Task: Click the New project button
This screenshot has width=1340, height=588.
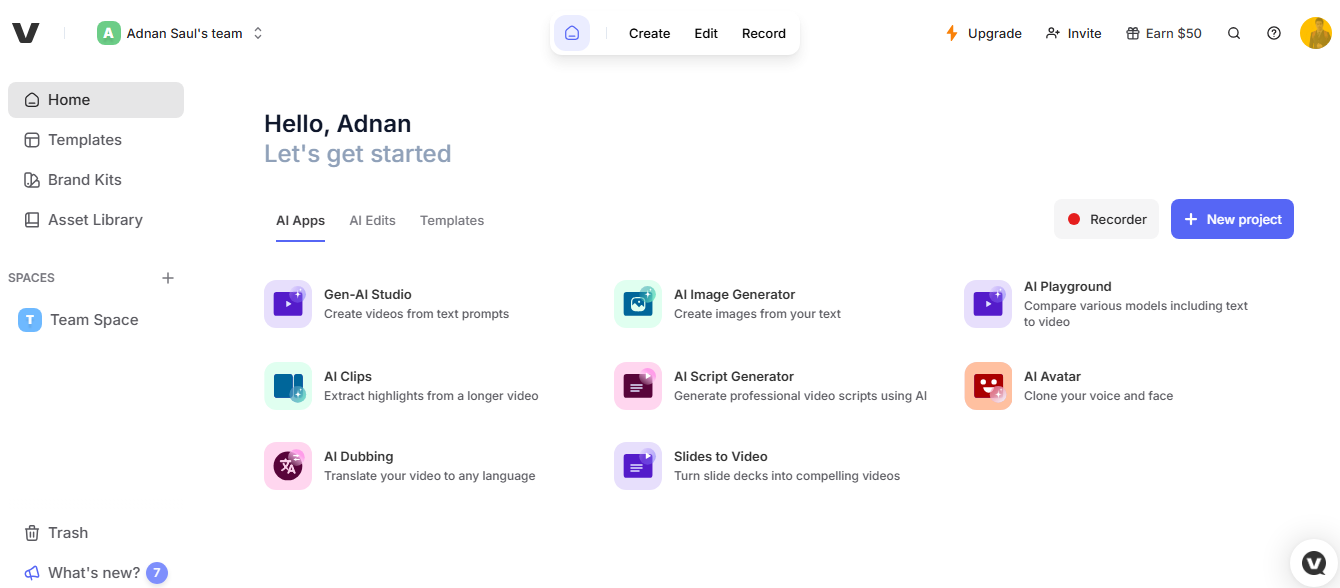Action: point(1232,219)
